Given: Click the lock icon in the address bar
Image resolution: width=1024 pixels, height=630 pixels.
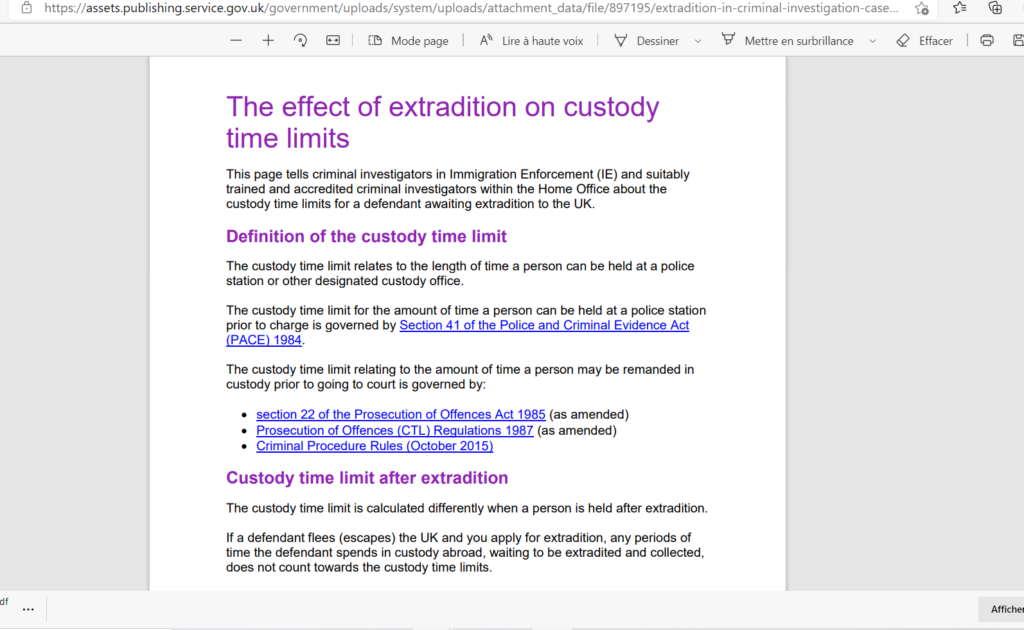Looking at the screenshot, I should (27, 8).
